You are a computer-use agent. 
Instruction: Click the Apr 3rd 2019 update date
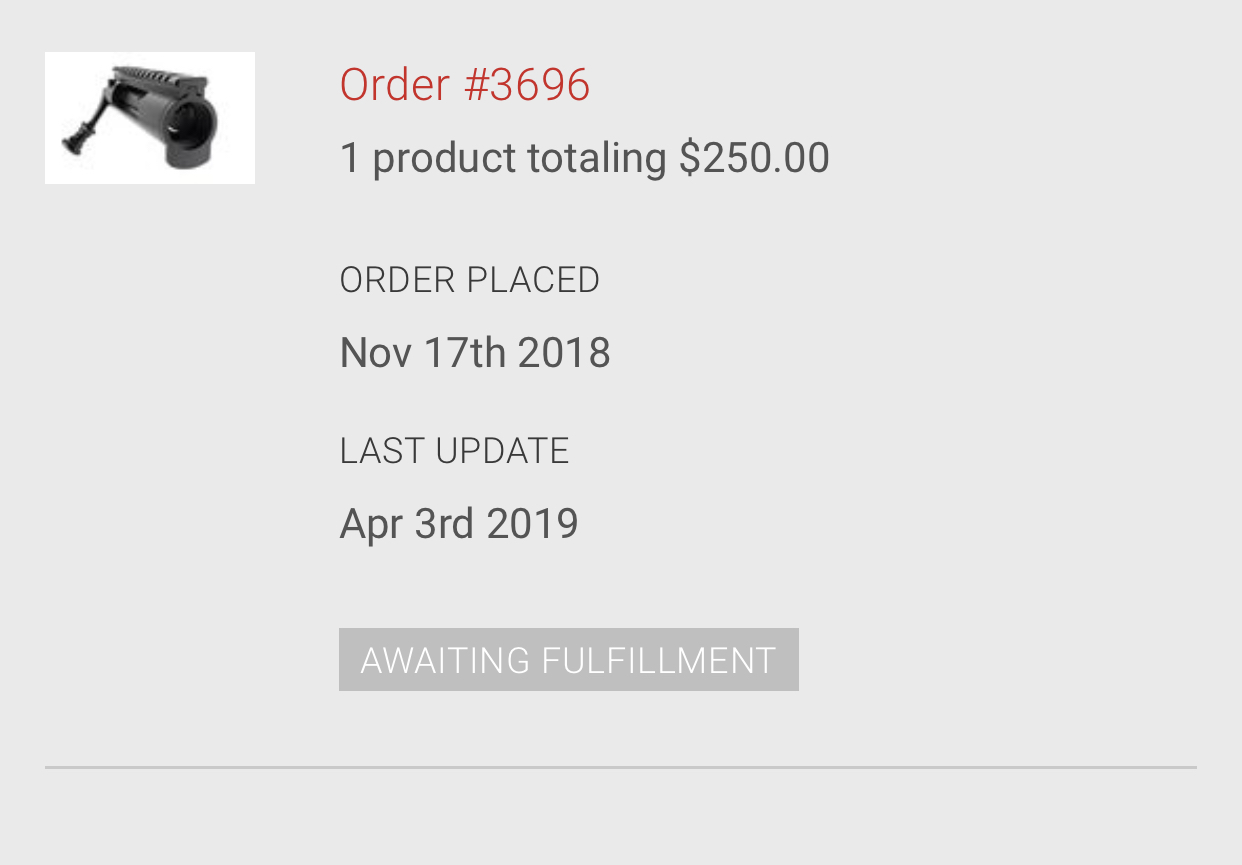[x=459, y=524]
